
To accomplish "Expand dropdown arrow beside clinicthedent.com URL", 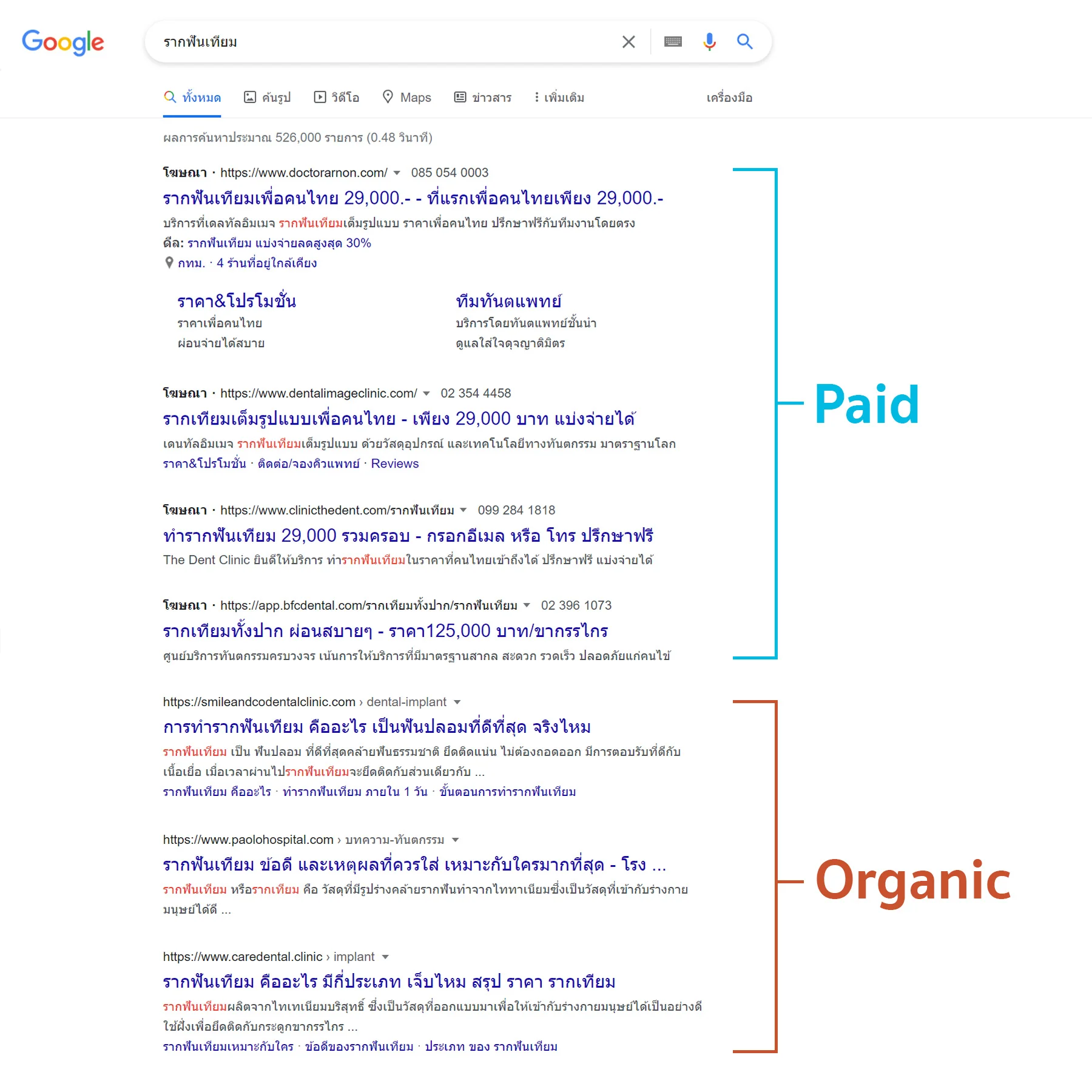I will pyautogui.click(x=463, y=510).
